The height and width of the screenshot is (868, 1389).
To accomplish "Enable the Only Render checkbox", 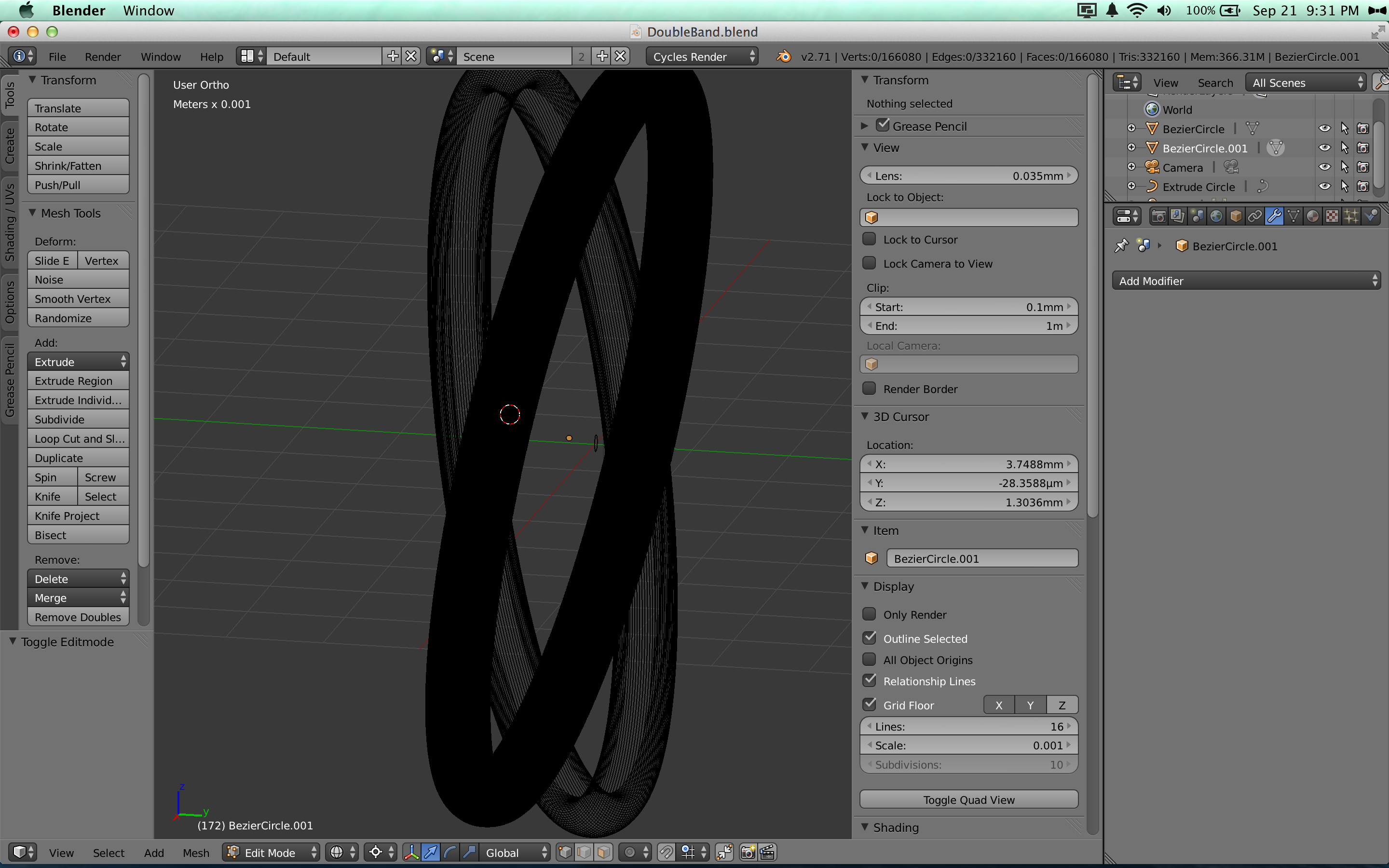I will (x=869, y=614).
